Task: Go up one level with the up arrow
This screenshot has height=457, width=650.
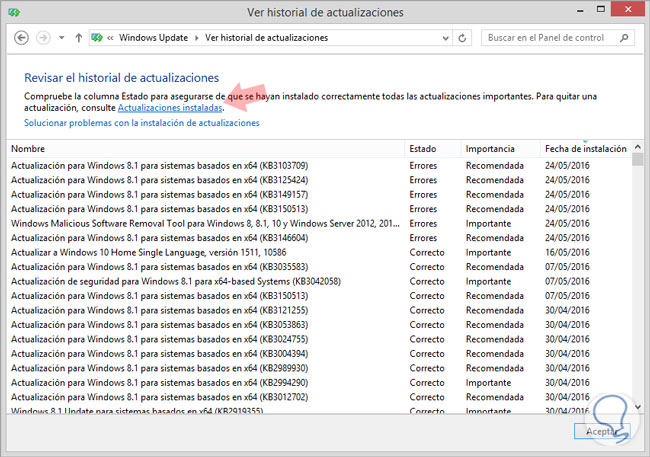Action: [78, 38]
